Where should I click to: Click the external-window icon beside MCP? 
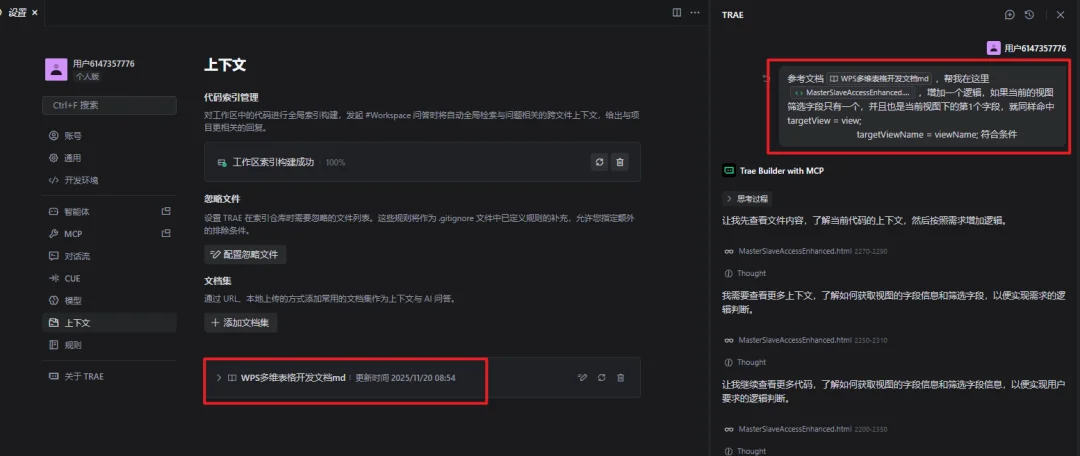tap(165, 234)
